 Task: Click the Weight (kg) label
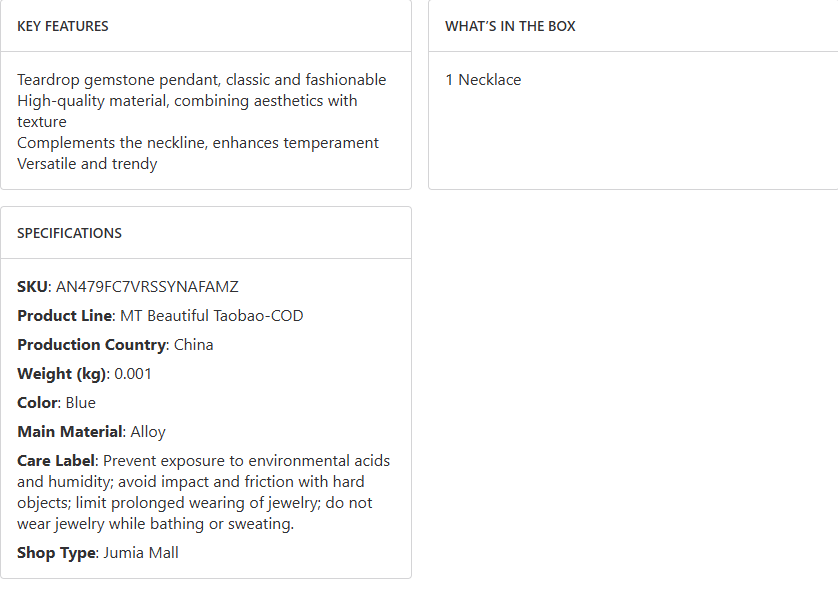tap(61, 374)
